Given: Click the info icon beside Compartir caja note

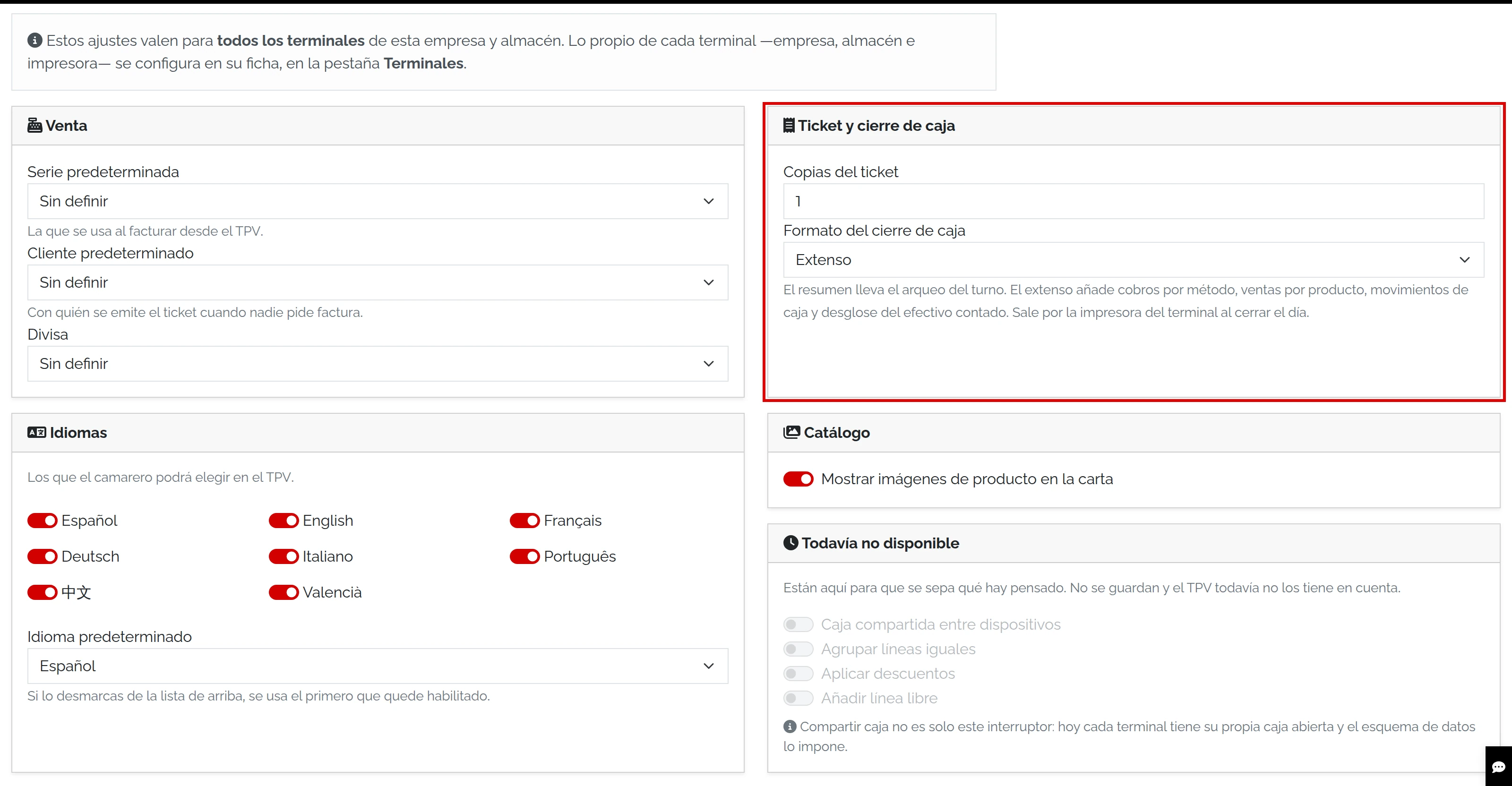Looking at the screenshot, I should coord(790,726).
